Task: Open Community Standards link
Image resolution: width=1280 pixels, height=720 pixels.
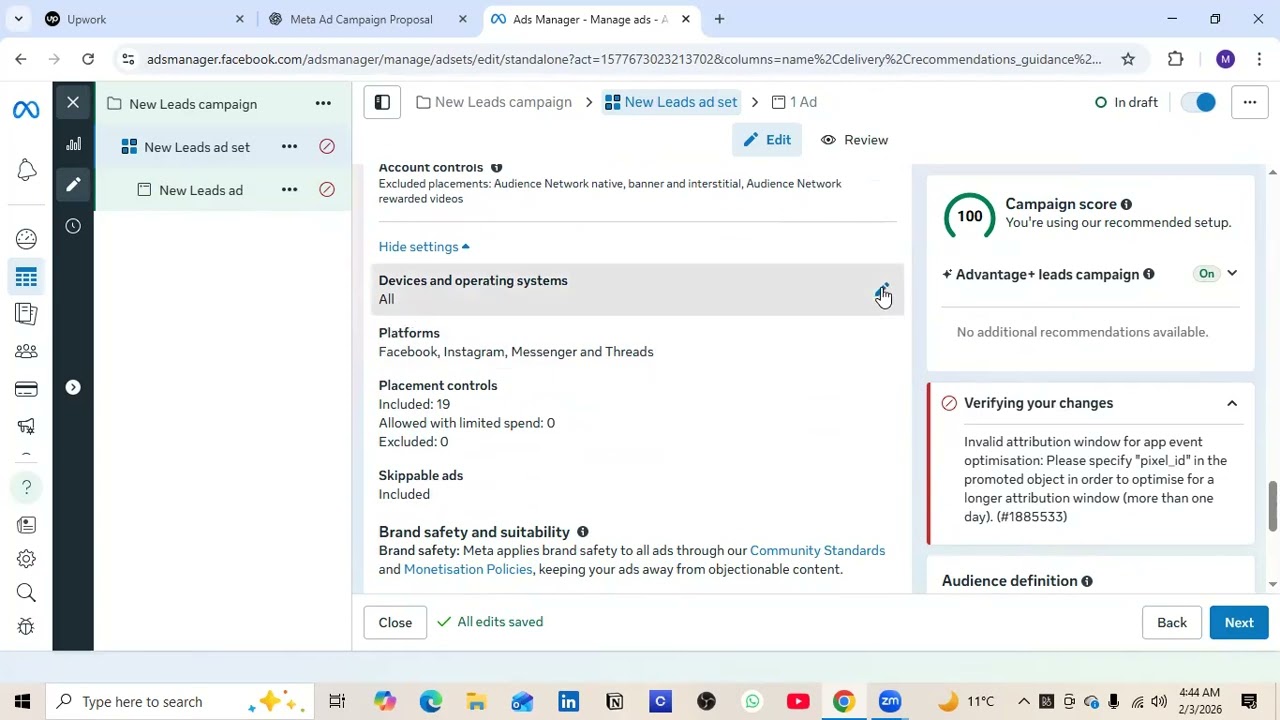Action: 817,551
